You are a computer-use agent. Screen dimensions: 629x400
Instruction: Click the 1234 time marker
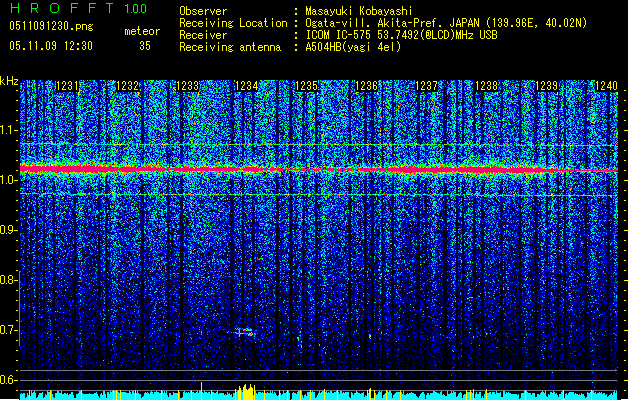(x=246, y=86)
